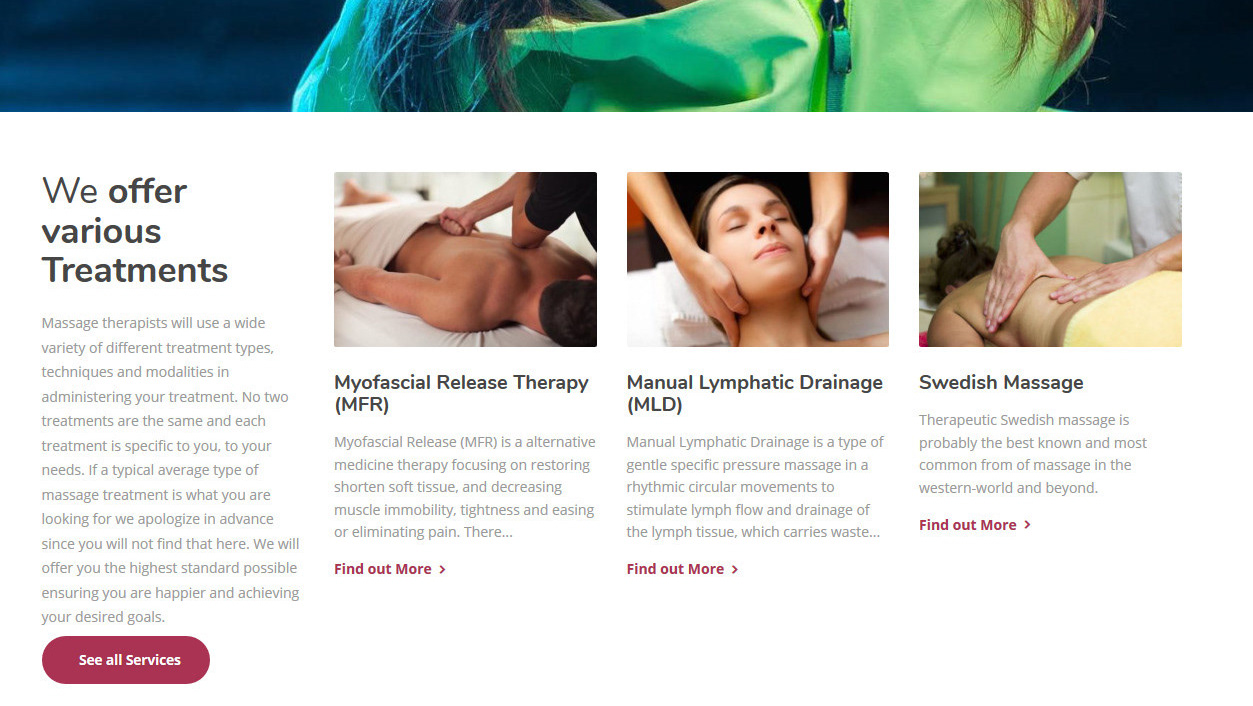Follow Find out More under Myofascial Release Therapy
The image size is (1253, 706).
[x=383, y=569]
